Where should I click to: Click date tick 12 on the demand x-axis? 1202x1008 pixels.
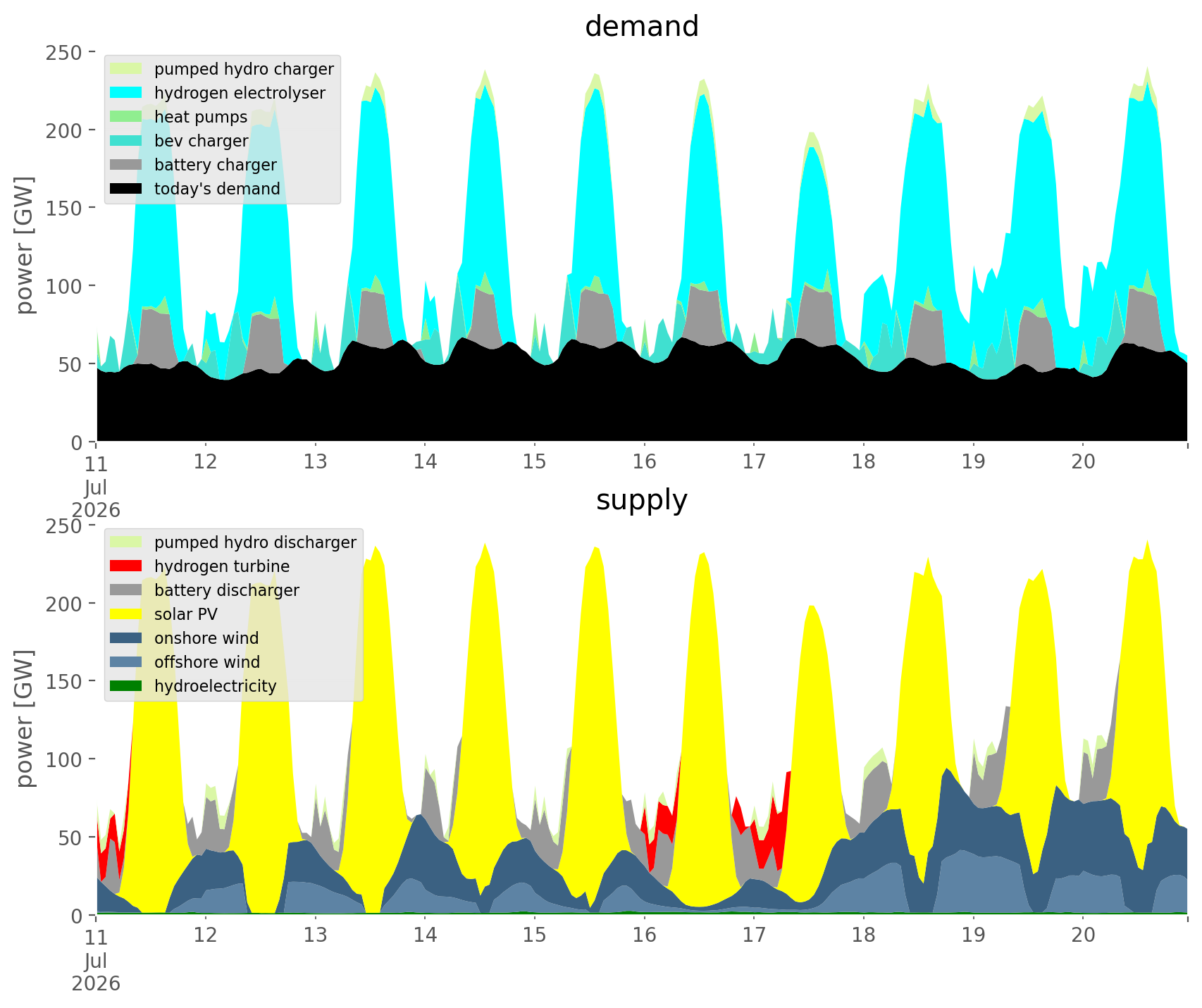(x=206, y=463)
